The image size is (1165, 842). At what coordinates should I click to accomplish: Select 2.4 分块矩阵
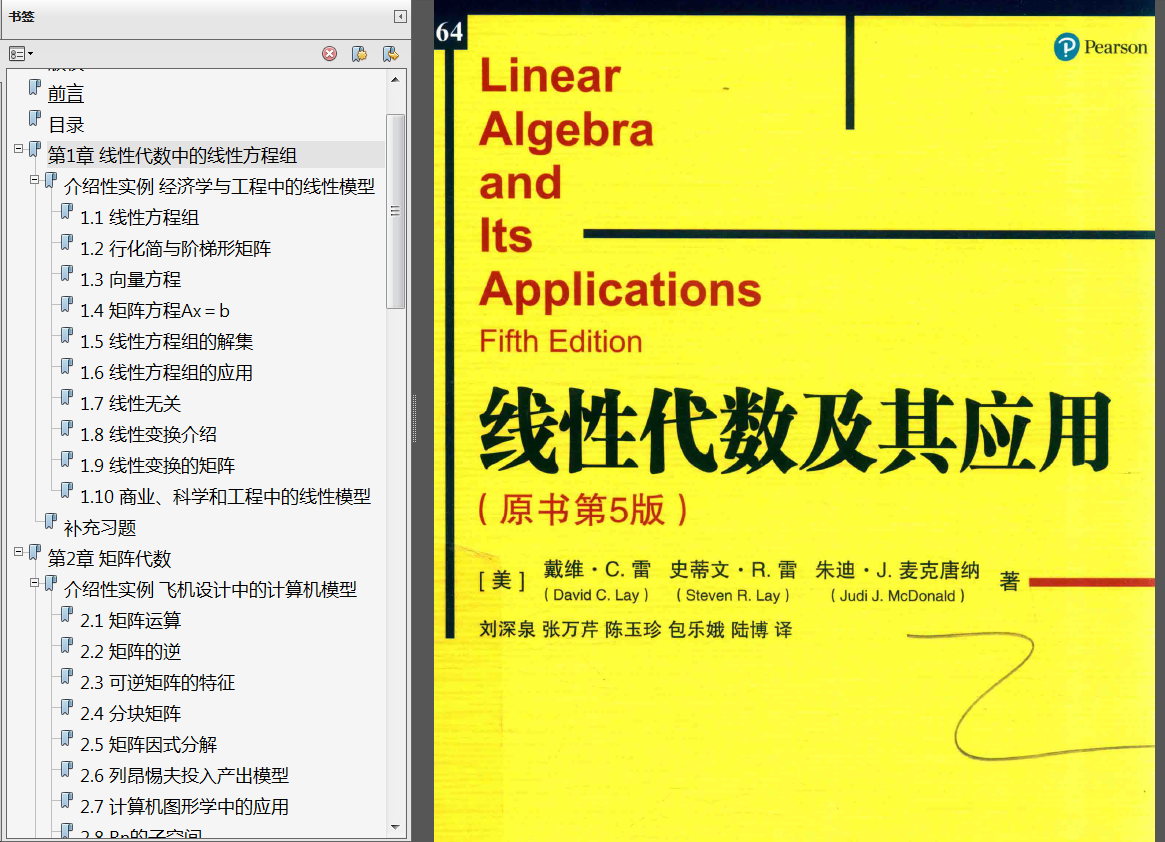tap(131, 713)
